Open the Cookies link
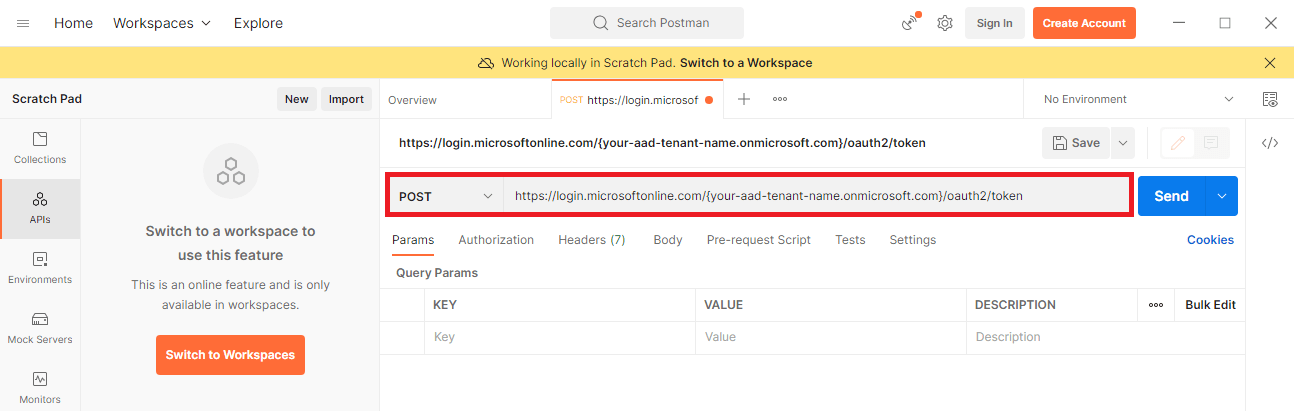 coord(1210,240)
